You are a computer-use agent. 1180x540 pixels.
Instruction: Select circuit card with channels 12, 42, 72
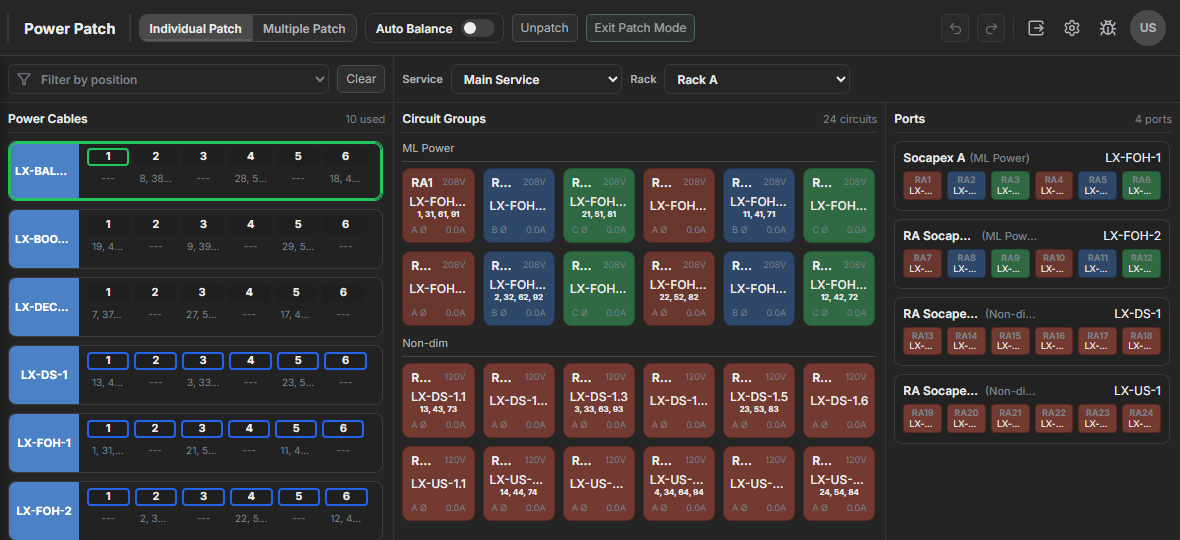[x=839, y=288]
